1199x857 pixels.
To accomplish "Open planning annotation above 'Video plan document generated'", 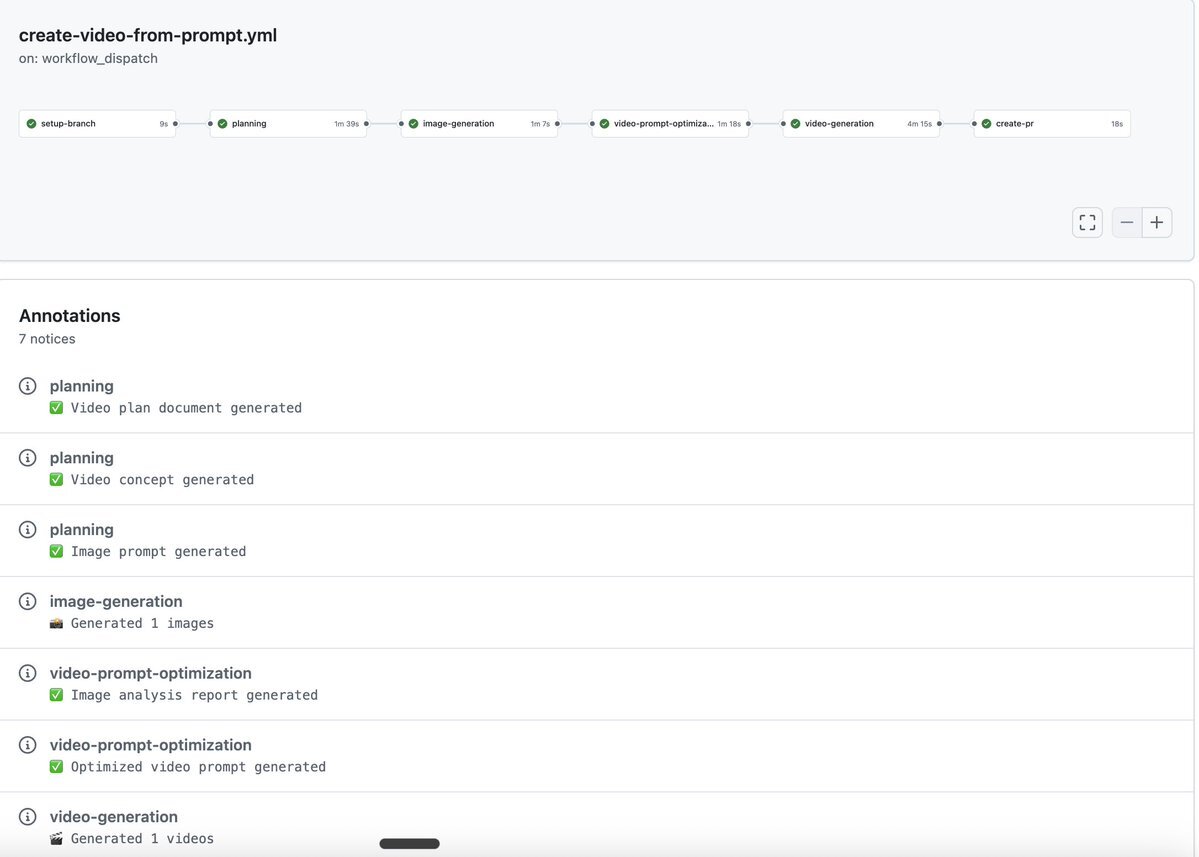I will pos(82,386).
